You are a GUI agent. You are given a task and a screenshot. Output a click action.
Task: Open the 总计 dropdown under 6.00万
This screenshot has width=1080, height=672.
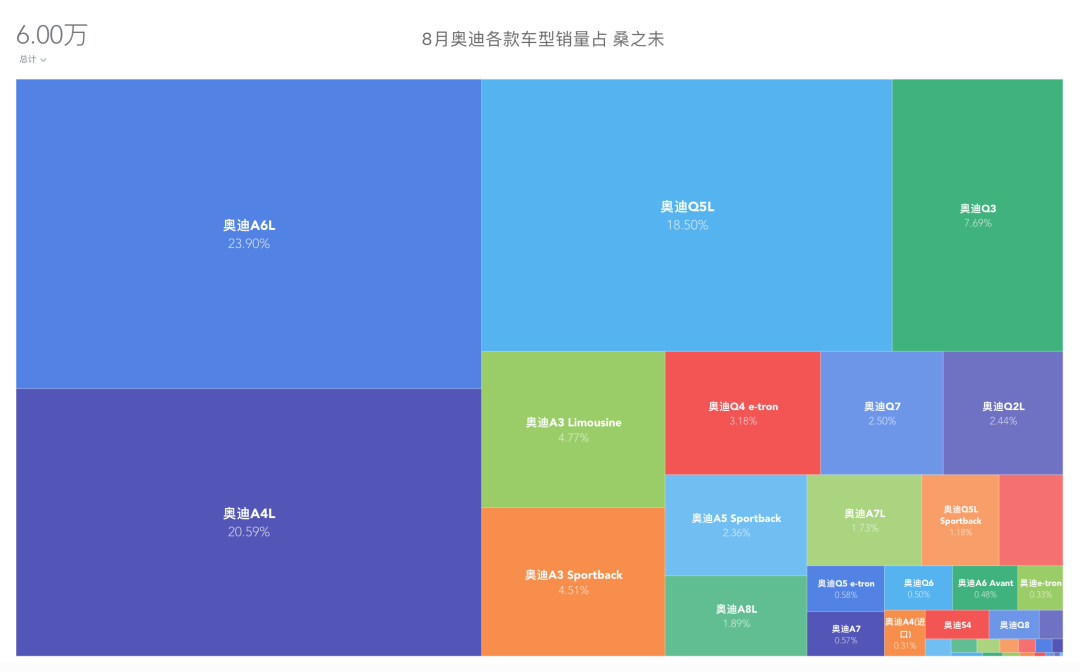click(33, 60)
